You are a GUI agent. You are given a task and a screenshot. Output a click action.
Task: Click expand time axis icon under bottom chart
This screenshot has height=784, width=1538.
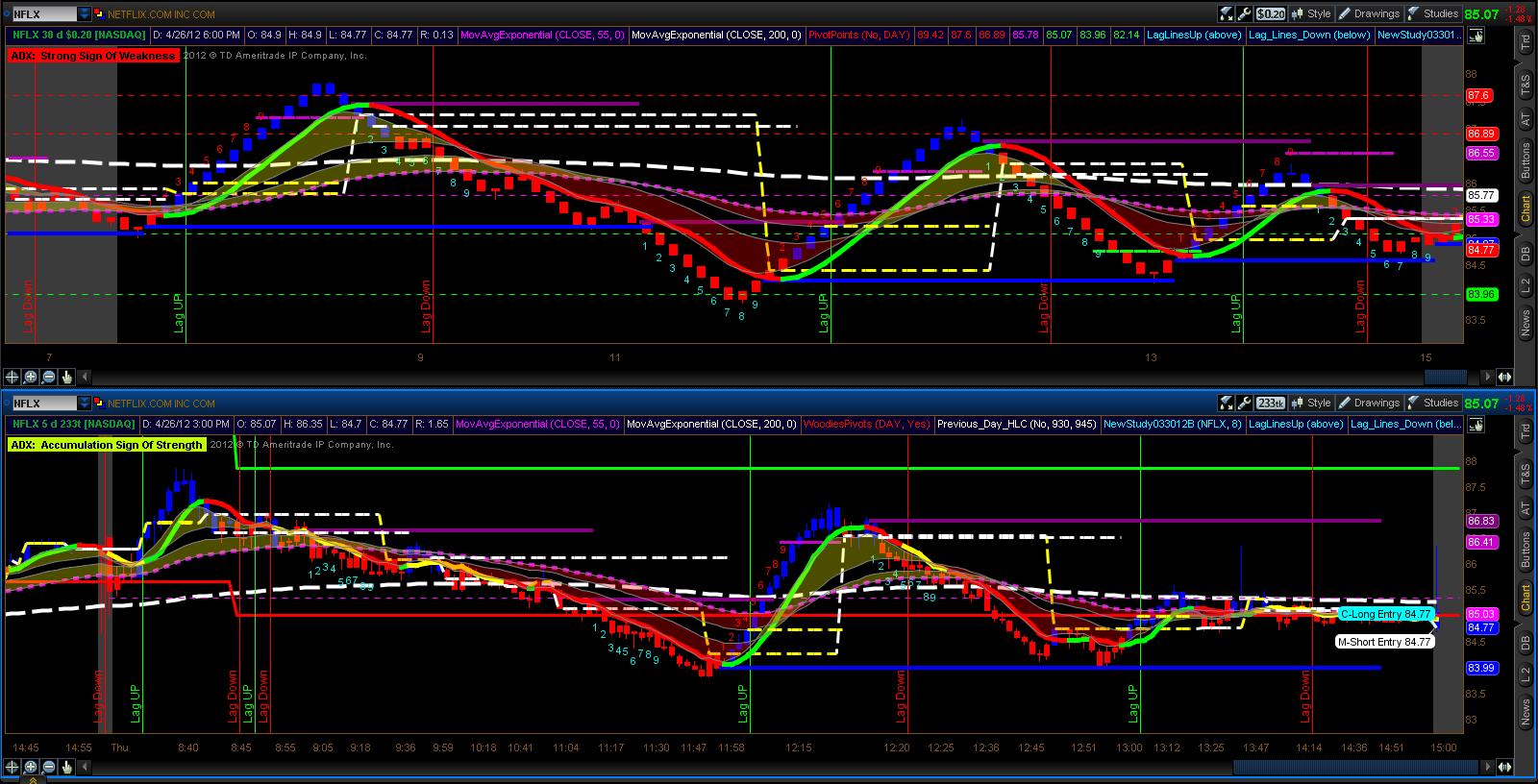pos(1505,767)
